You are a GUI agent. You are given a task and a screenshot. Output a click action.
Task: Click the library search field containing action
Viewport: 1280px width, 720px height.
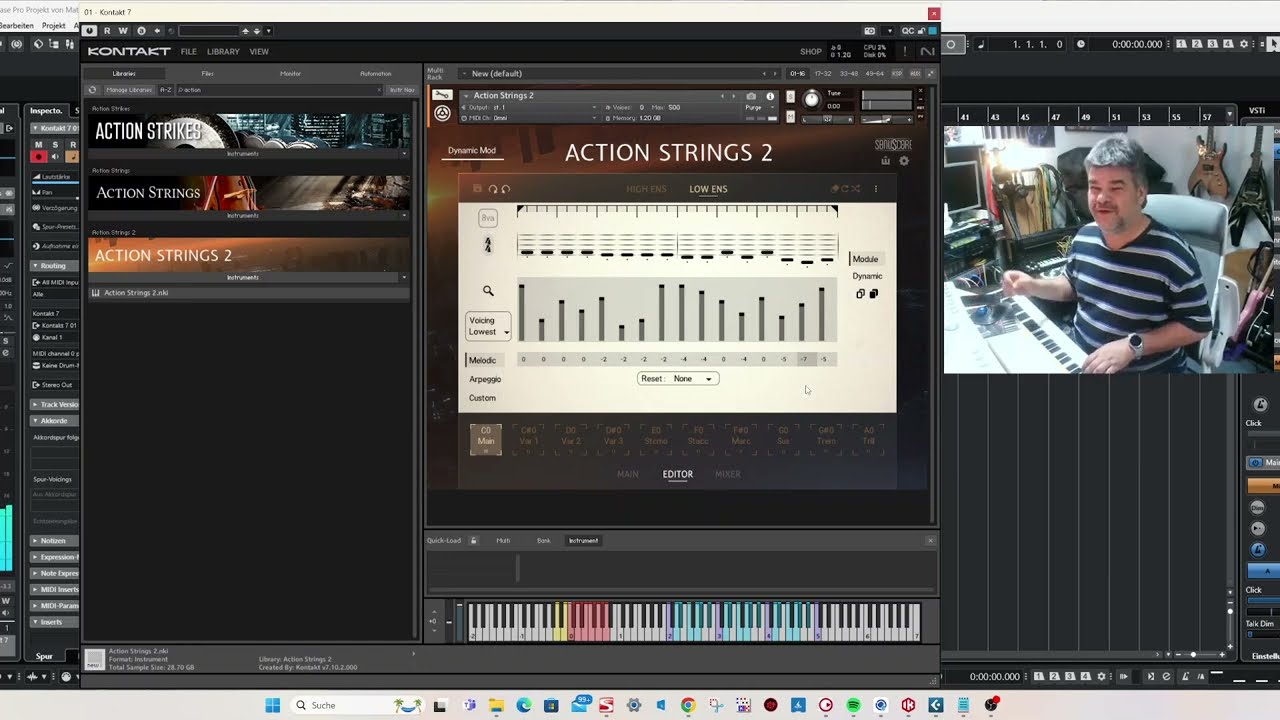click(x=278, y=90)
